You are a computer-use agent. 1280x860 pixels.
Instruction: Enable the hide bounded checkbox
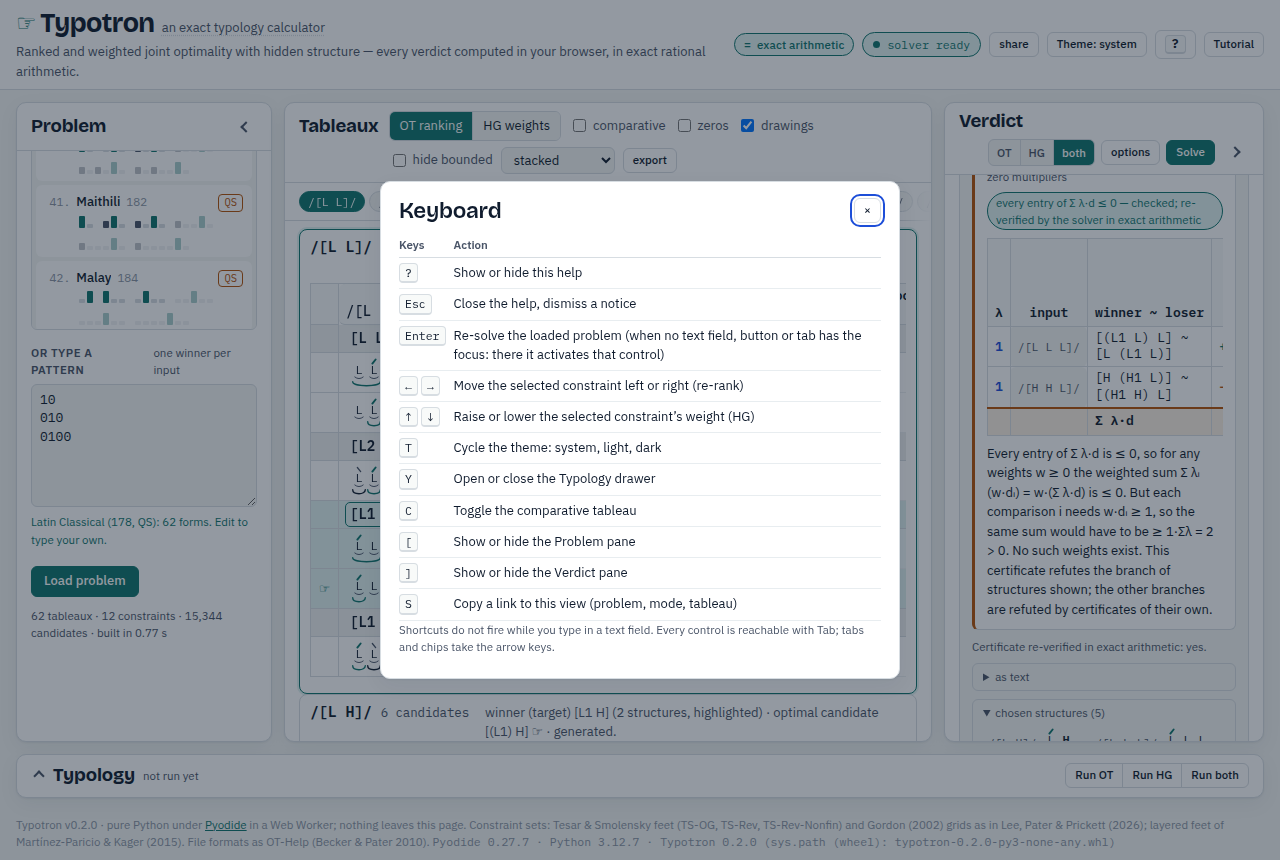click(x=399, y=160)
